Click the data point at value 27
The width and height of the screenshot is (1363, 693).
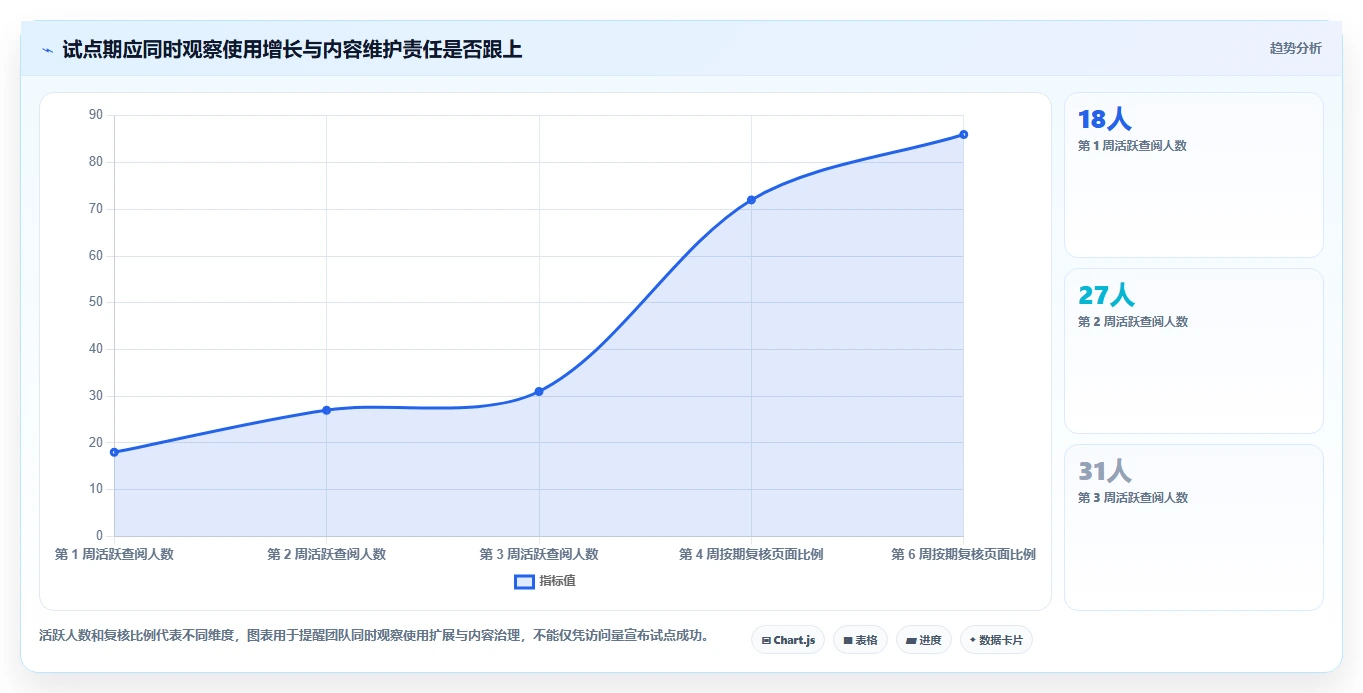click(326, 410)
